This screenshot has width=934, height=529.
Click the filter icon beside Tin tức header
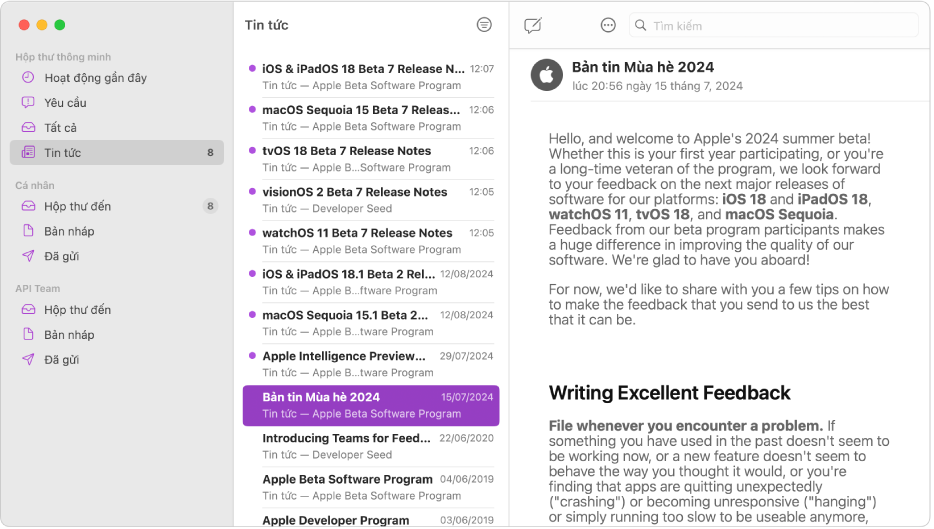[484, 24]
